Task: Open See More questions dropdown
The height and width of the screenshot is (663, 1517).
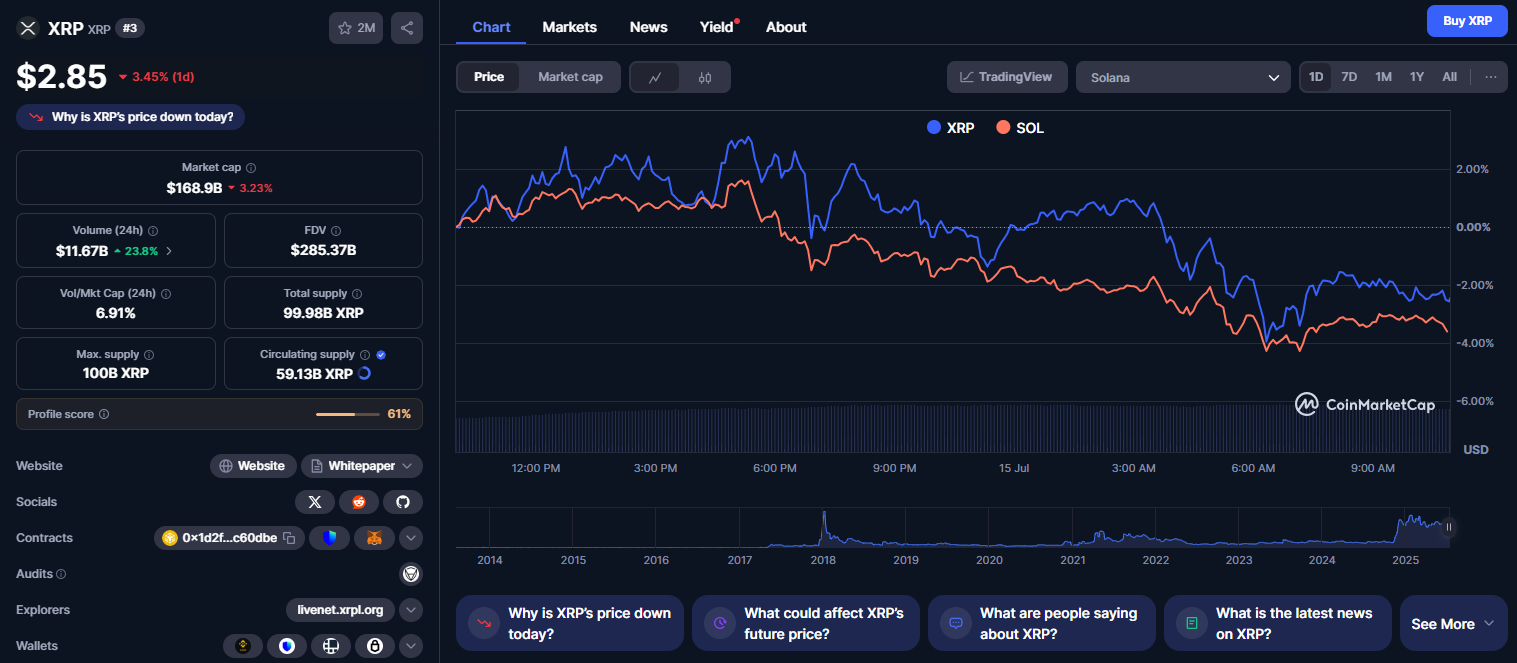Action: tap(1453, 624)
